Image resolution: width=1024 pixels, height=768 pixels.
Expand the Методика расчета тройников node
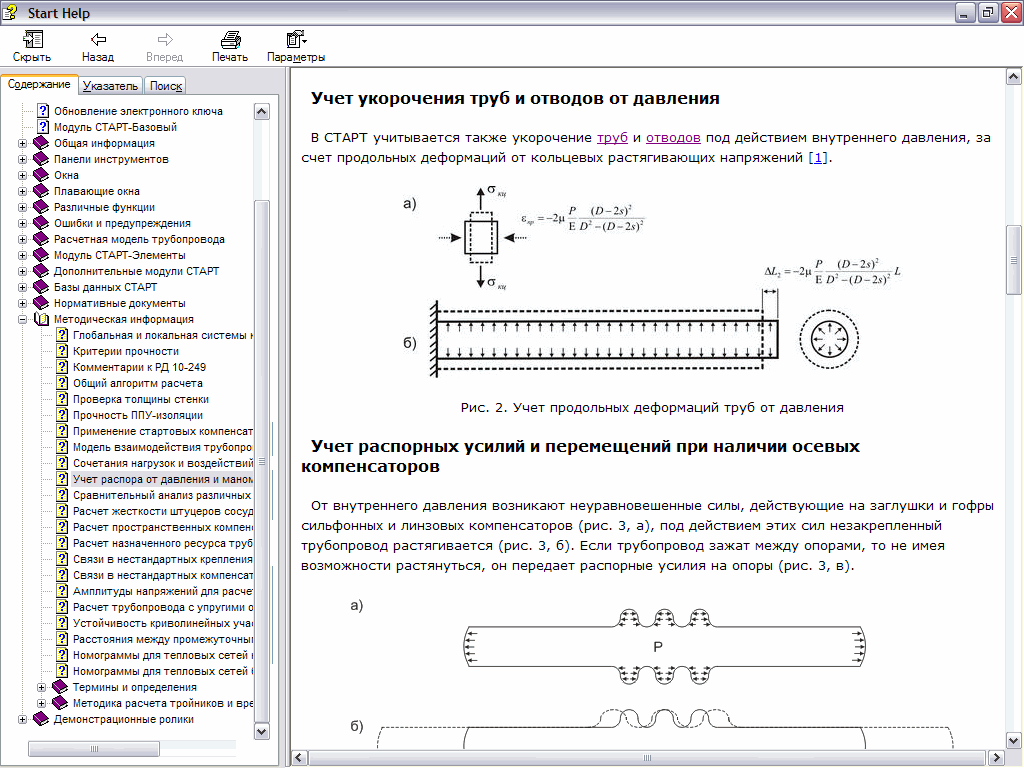42,703
